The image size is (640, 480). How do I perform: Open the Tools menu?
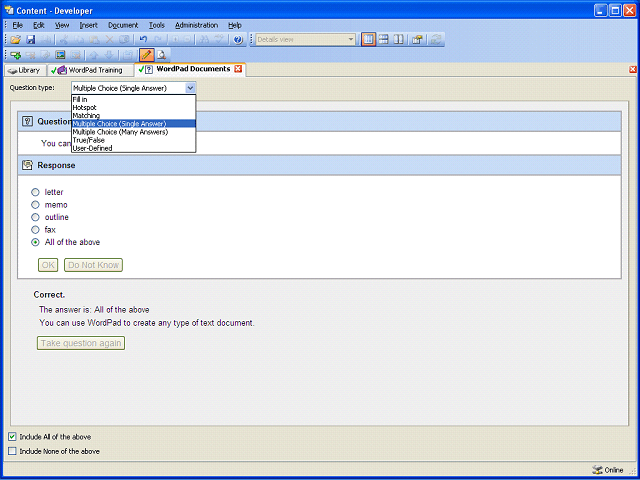click(x=157, y=25)
